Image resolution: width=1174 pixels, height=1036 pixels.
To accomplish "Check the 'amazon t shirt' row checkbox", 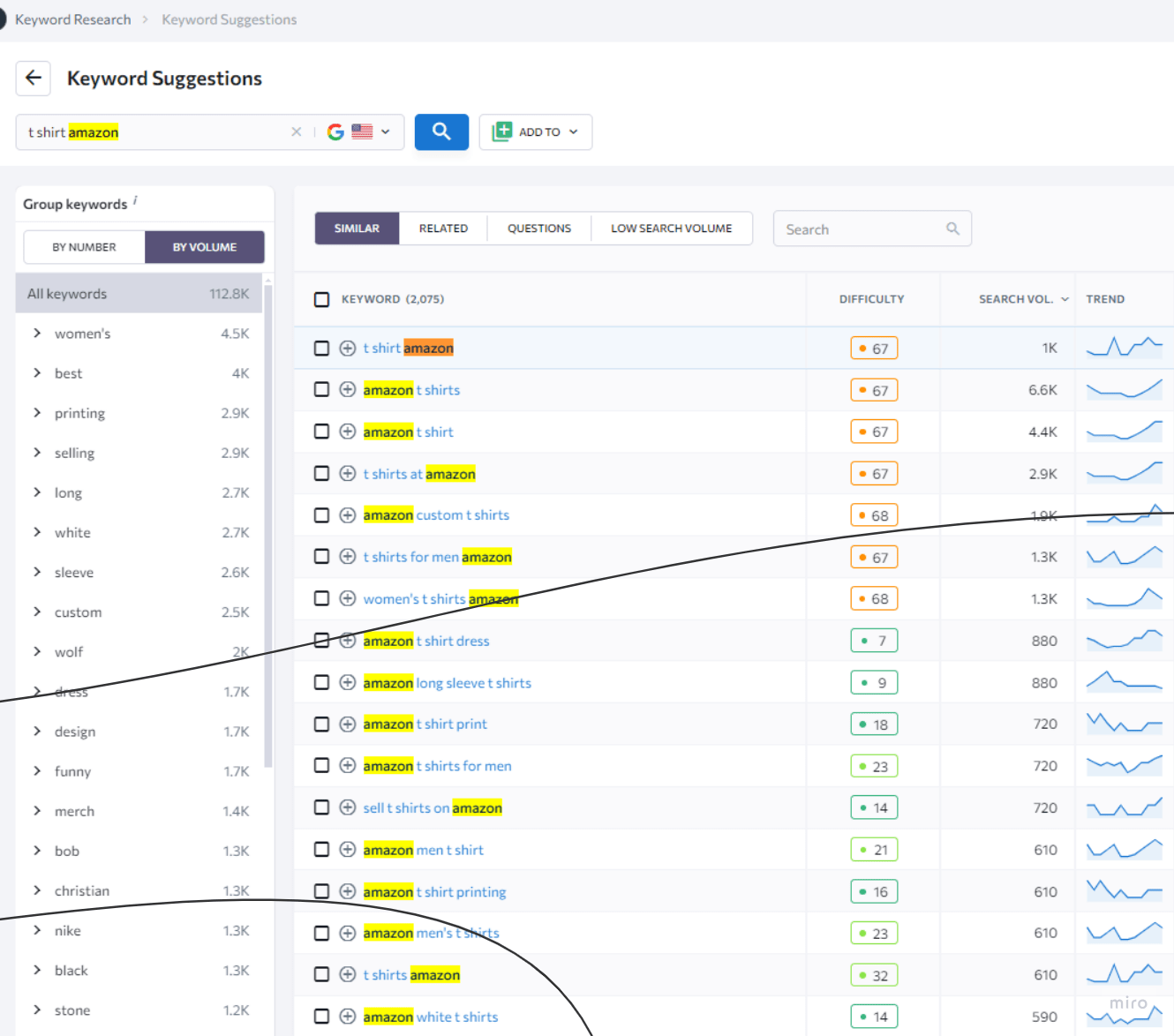I will (x=322, y=432).
